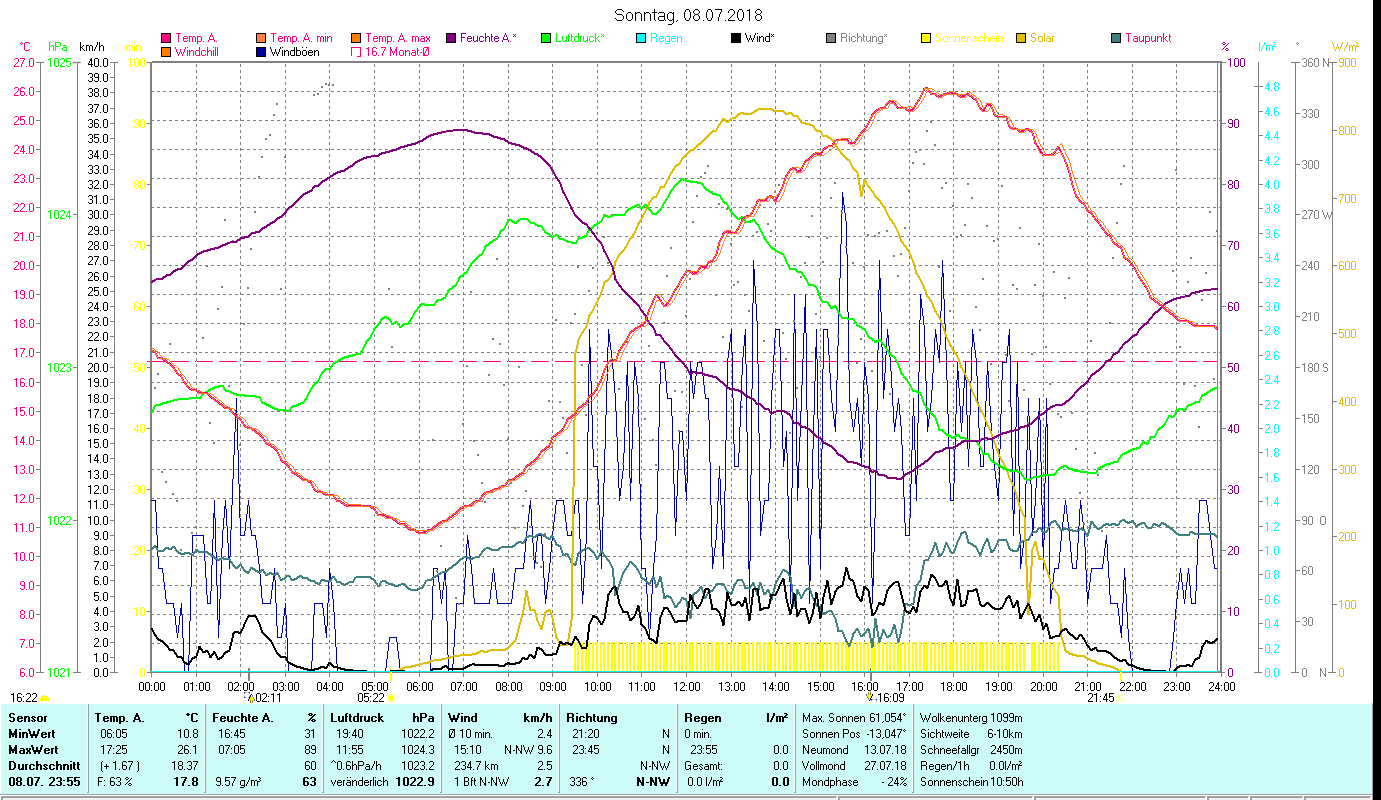This screenshot has height=800, width=1381.
Task: Click the Schneefallgr 2450m entry
Action: coord(969,750)
